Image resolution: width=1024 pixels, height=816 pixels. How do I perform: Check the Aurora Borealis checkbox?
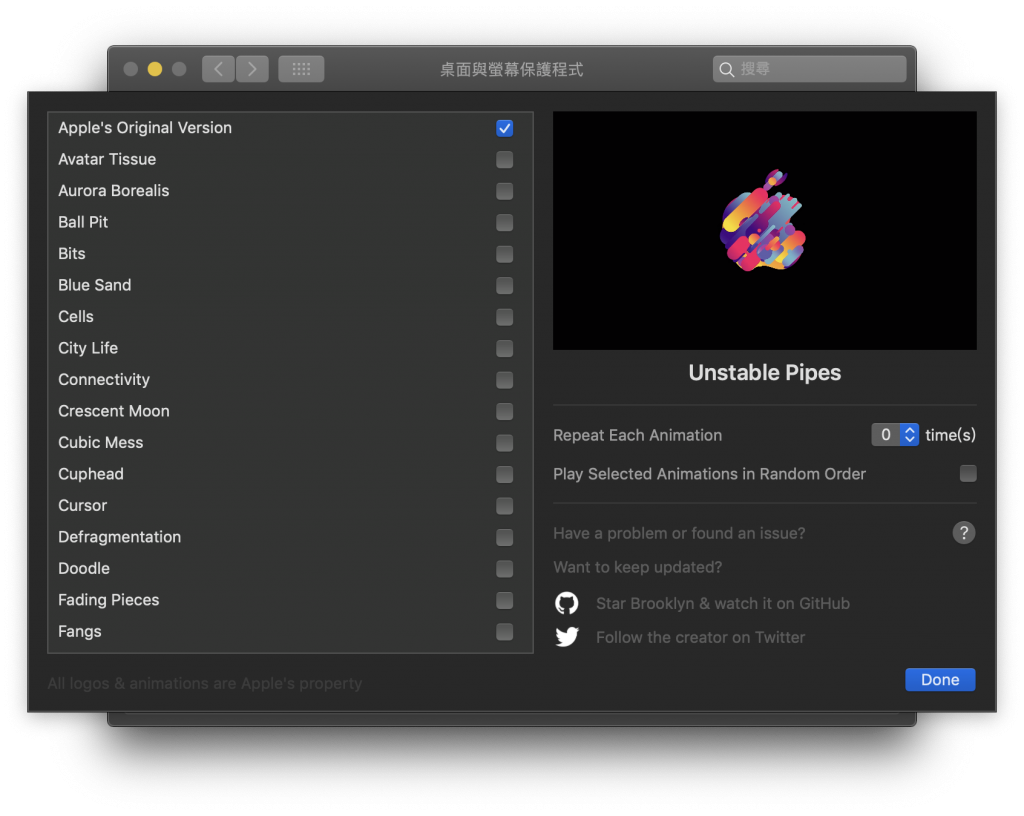coord(504,191)
